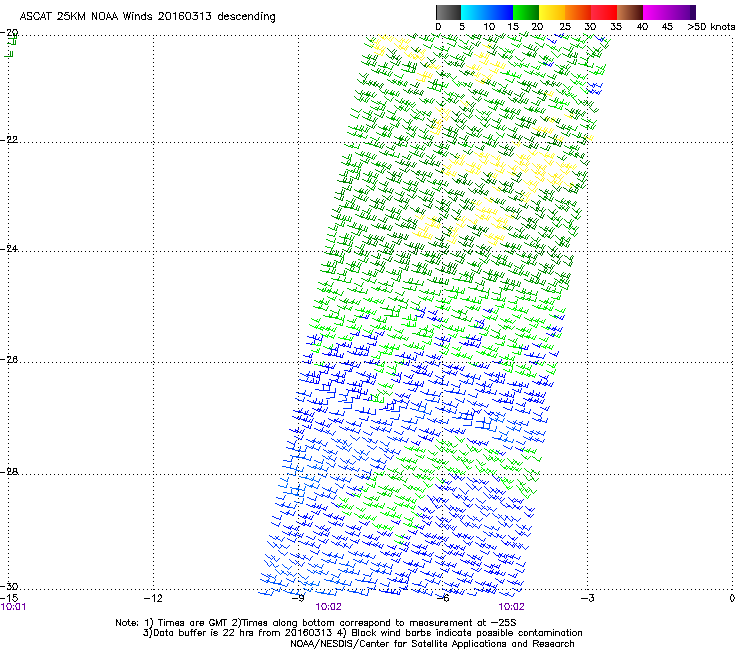Click the '45' legend tick label
The height and width of the screenshot is (650, 740).
[667, 27]
